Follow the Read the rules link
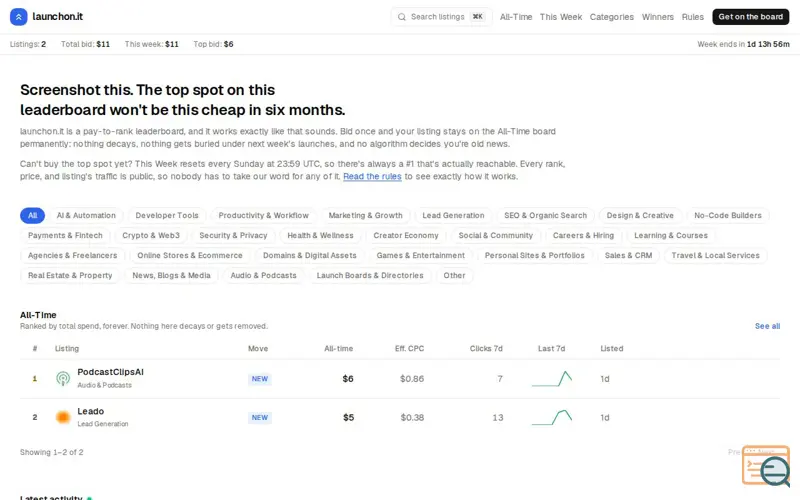The height and width of the screenshot is (500, 800). click(x=372, y=177)
